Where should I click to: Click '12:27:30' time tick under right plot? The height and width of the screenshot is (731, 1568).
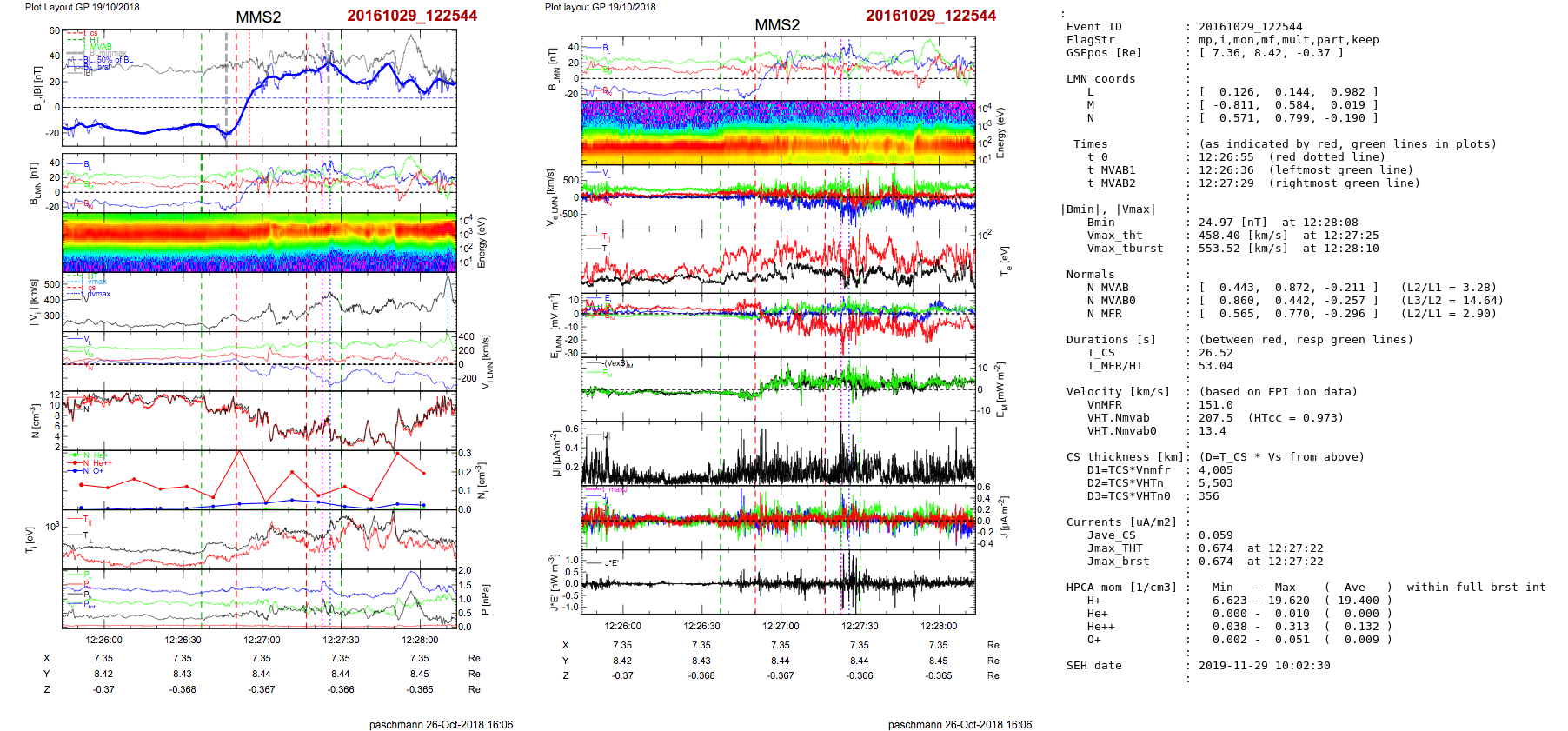coord(860,626)
